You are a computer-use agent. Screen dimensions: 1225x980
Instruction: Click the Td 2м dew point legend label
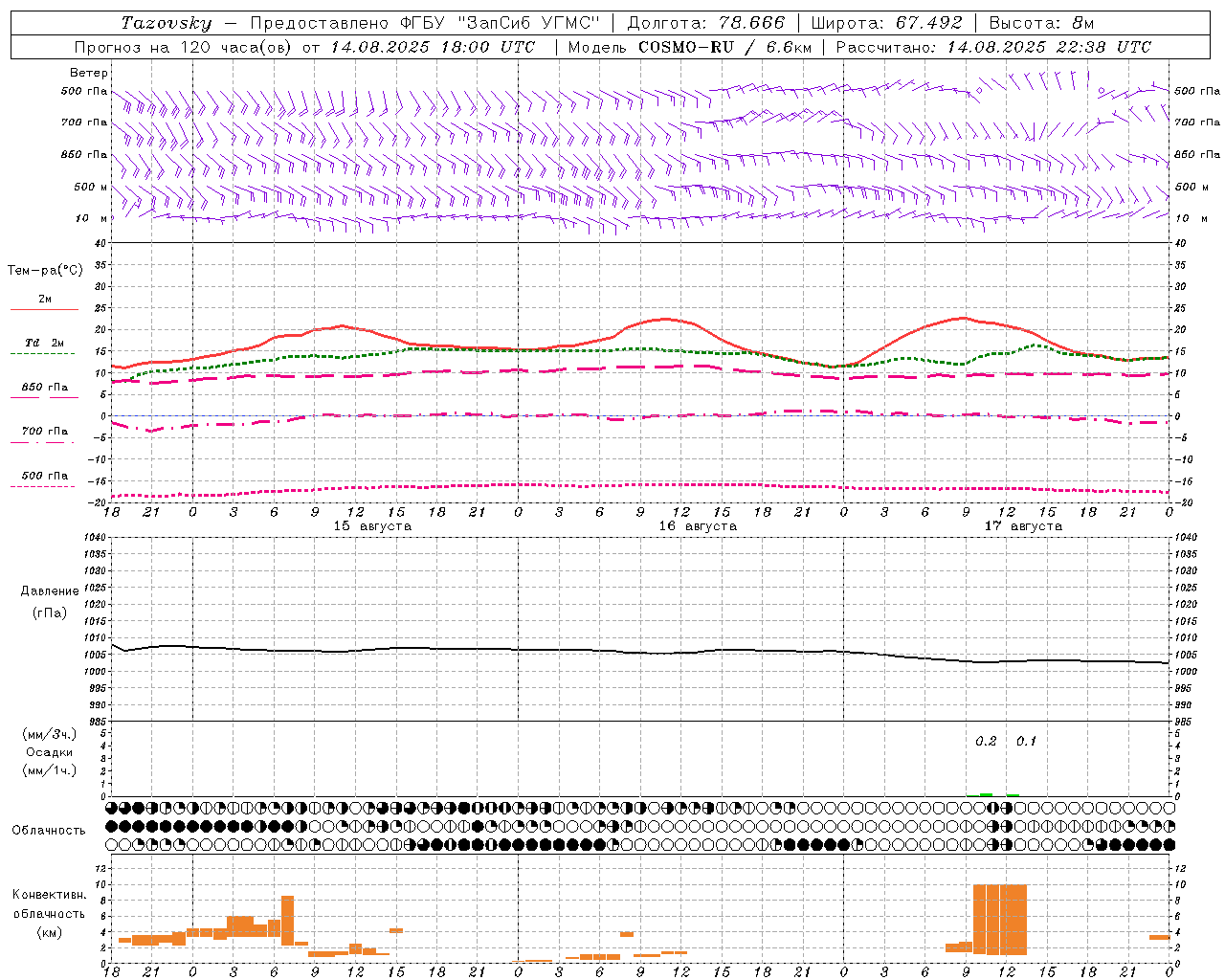44,343
